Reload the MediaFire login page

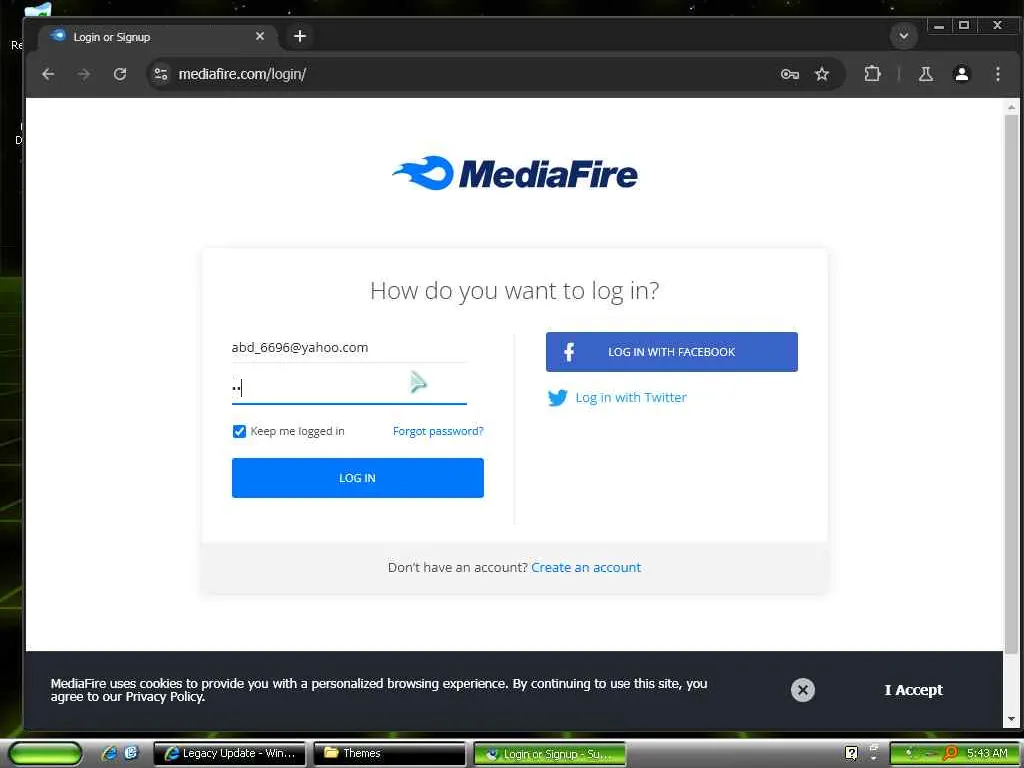coord(120,74)
